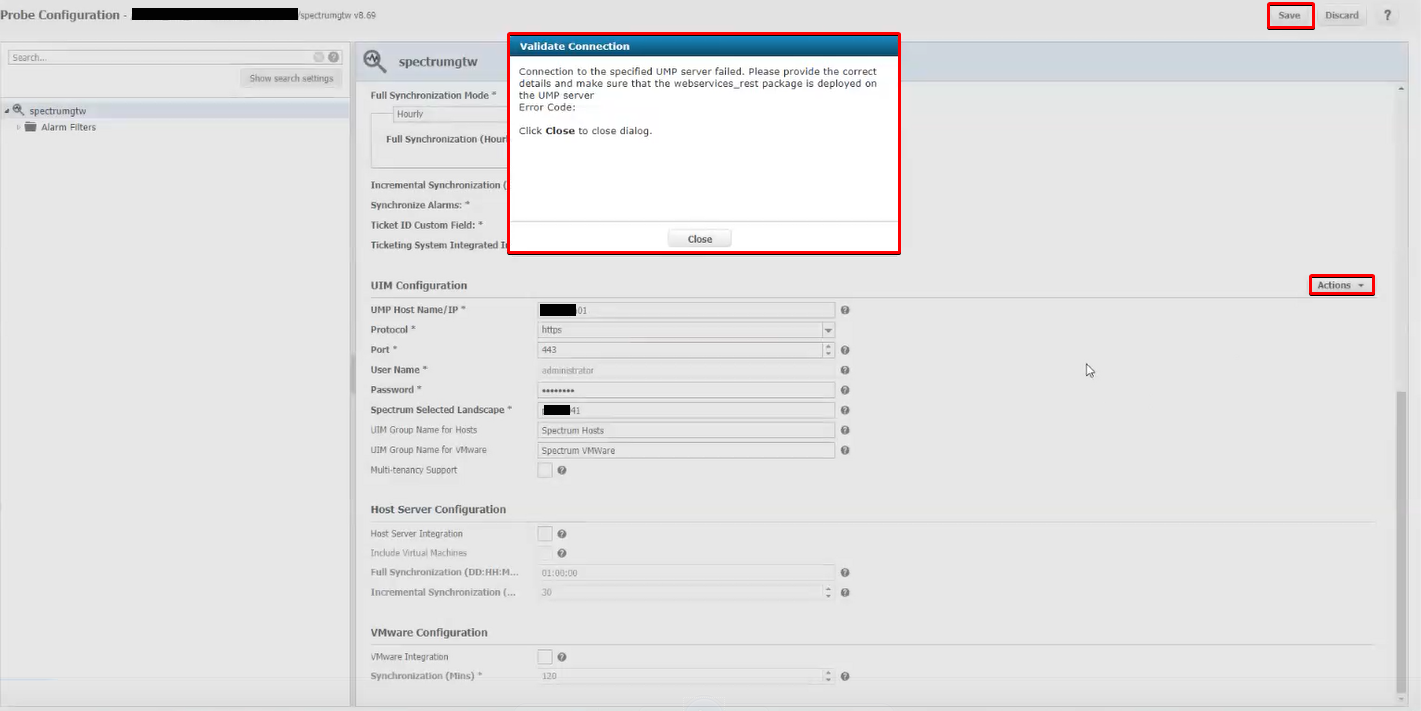Screen dimensions: 1421x711
Task: Toggle Host Server Integration checkbox
Action: click(x=545, y=534)
